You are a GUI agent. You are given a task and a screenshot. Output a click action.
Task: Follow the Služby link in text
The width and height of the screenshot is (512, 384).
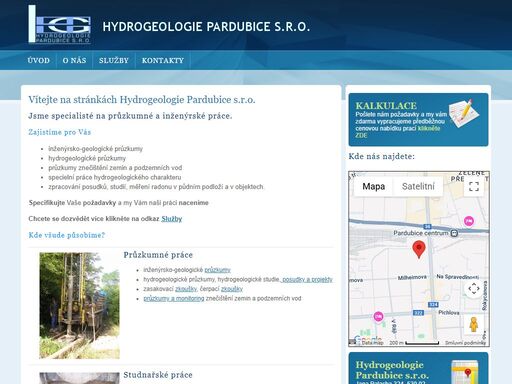[x=172, y=219]
